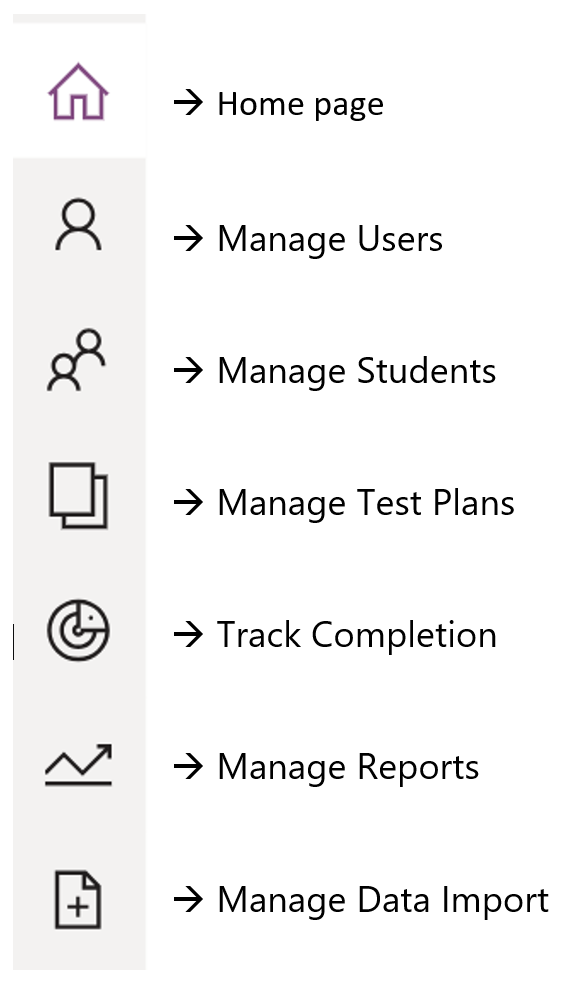The width and height of the screenshot is (585, 983).
Task: Click the arrow pointing to Home page
Action: coord(188,102)
